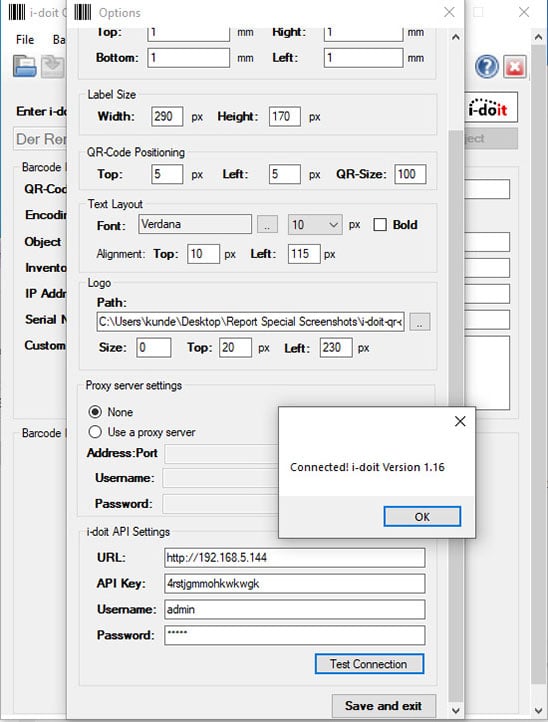Click the API Username field showing admin
This screenshot has width=548, height=722.
(295, 610)
